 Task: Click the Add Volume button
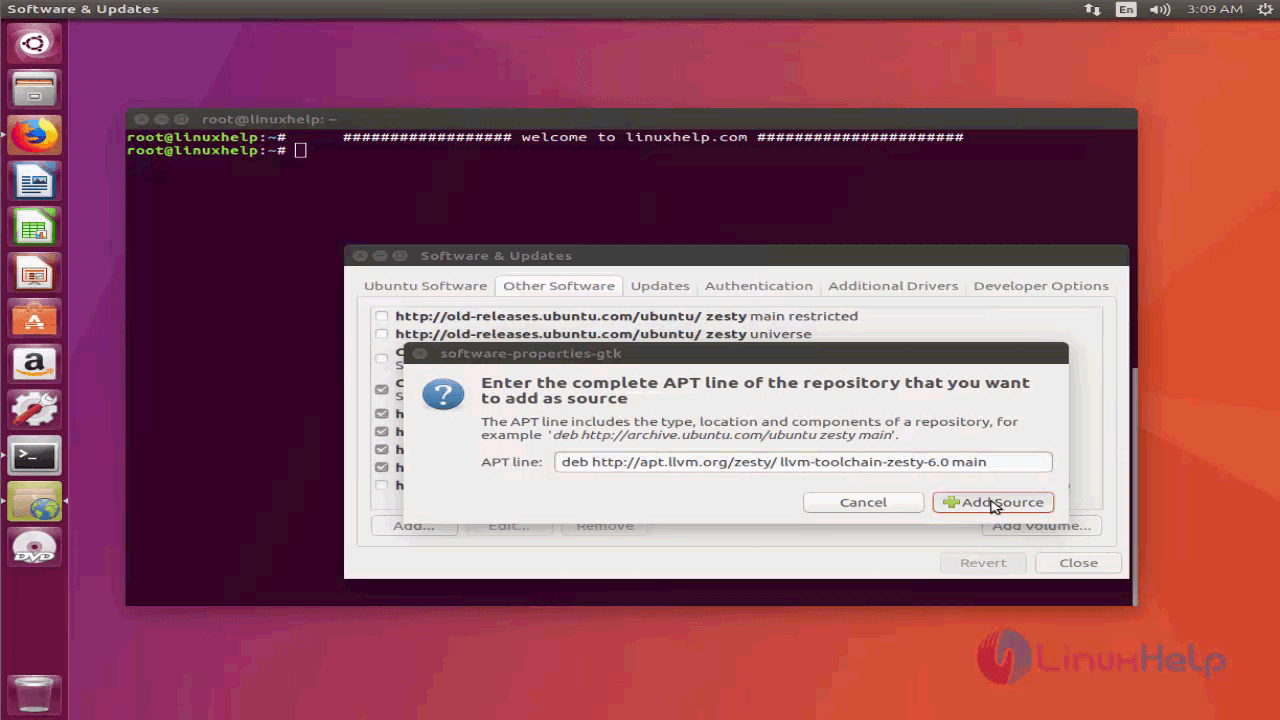coord(1041,526)
